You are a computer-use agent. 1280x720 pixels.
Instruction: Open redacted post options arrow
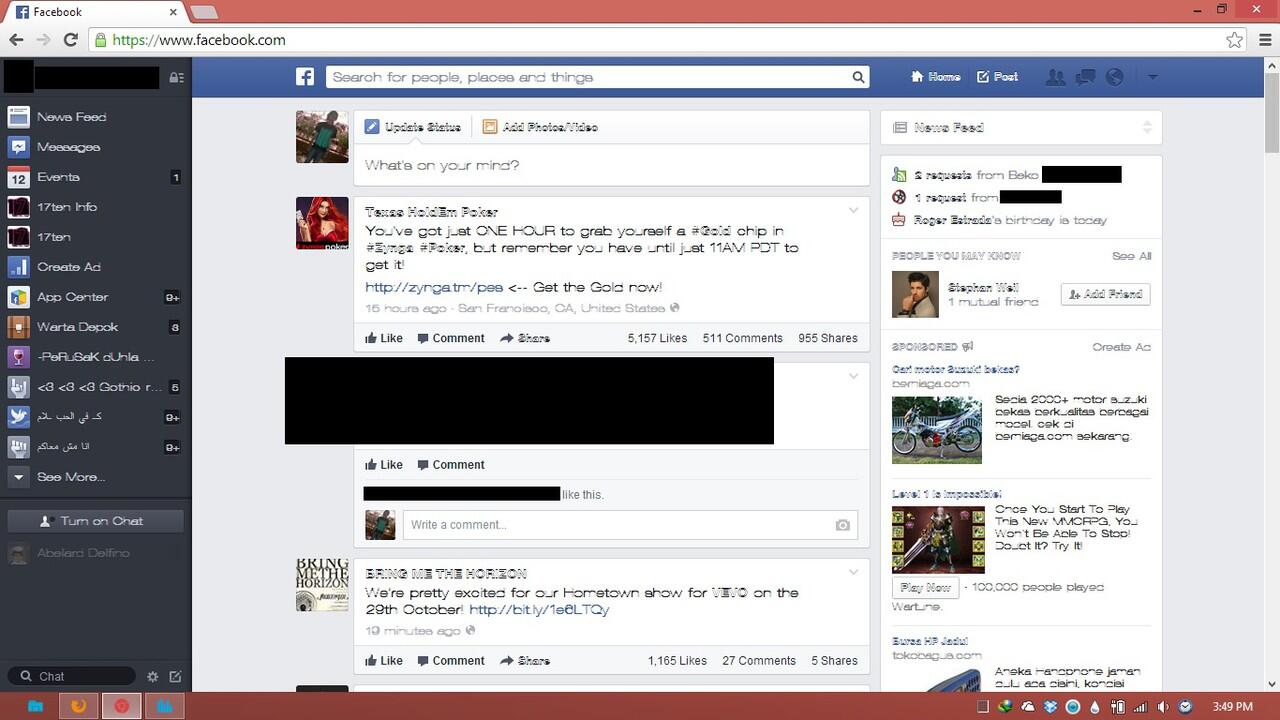(x=853, y=376)
